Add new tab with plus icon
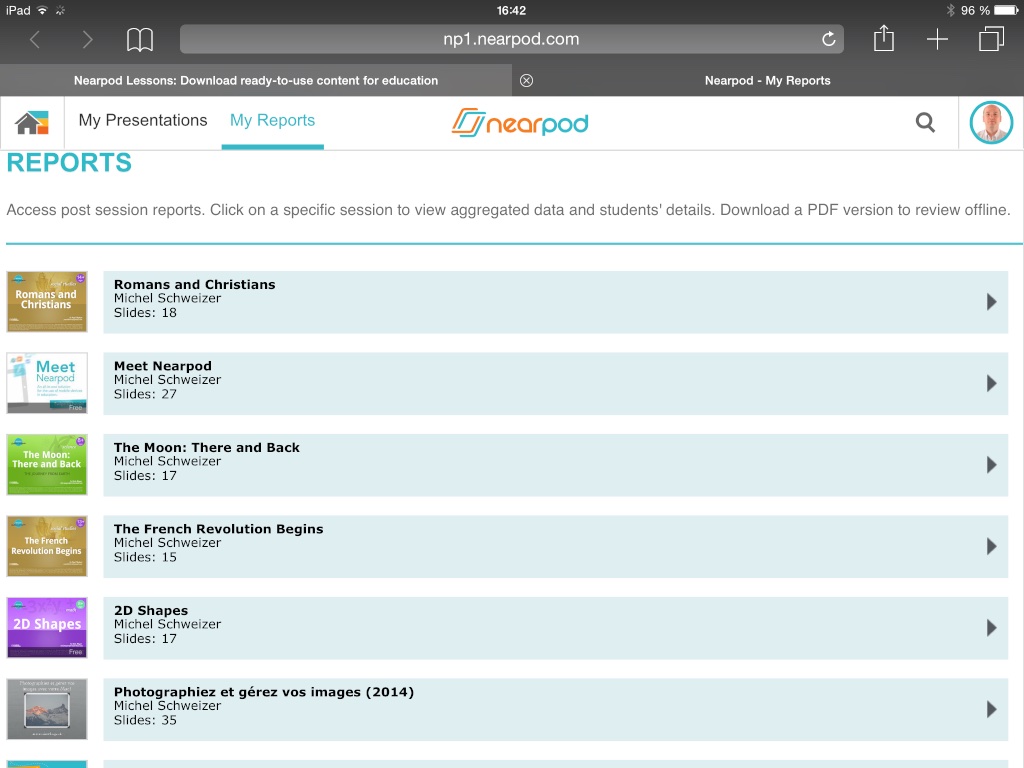This screenshot has width=1024, height=768. pos(937,40)
